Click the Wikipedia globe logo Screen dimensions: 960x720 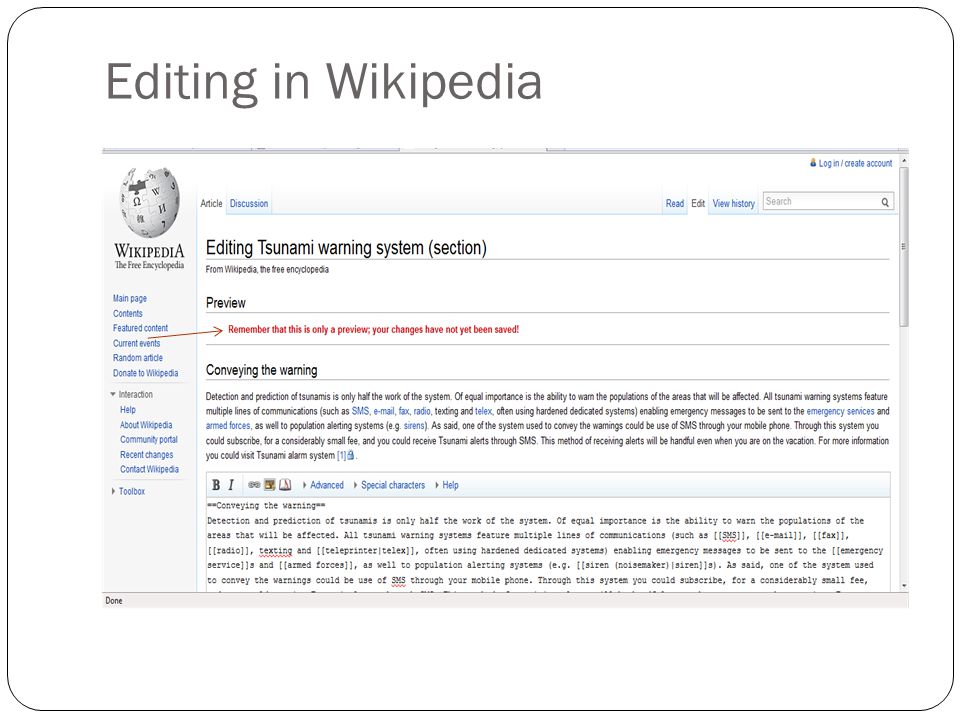[x=150, y=203]
